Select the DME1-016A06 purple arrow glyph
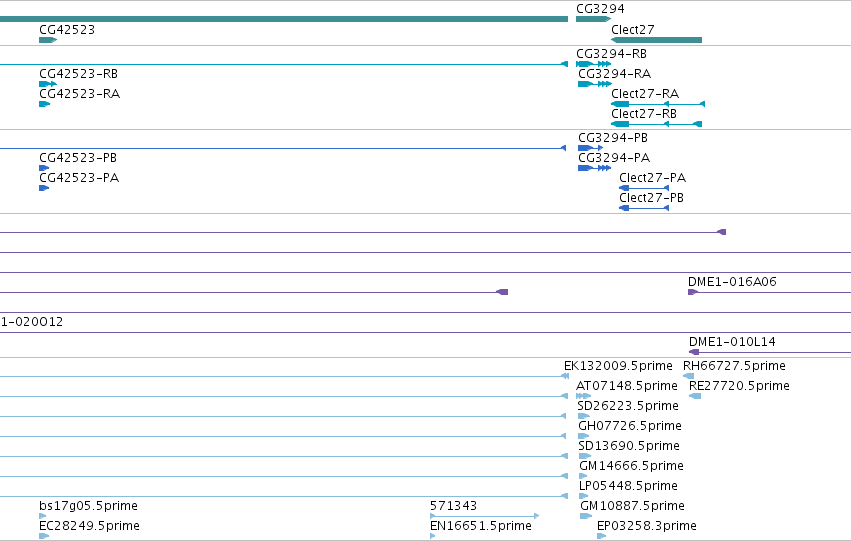This screenshot has width=851, height=541. pos(693,292)
